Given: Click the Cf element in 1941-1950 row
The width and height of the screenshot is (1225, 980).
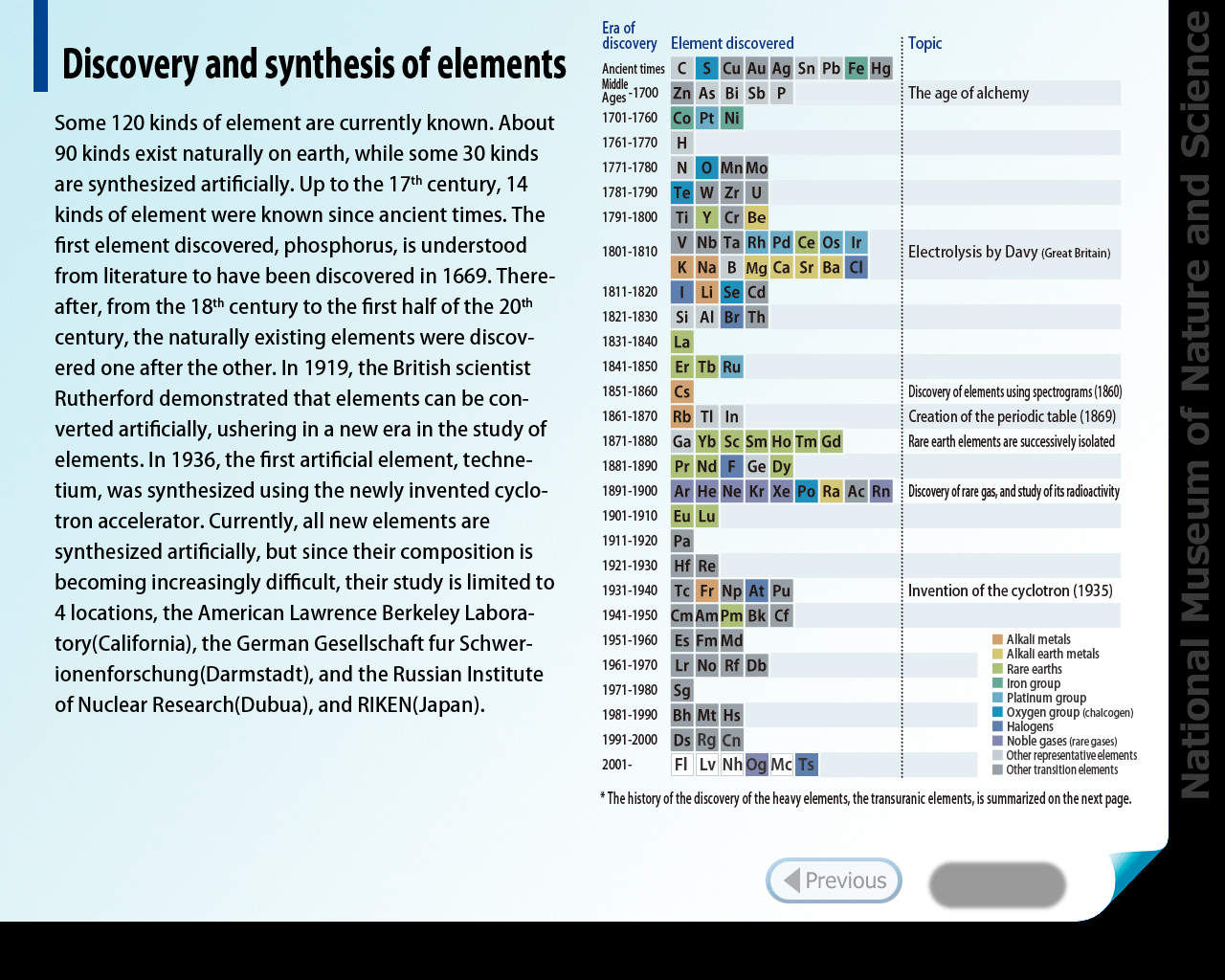Looking at the screenshot, I should [781, 615].
